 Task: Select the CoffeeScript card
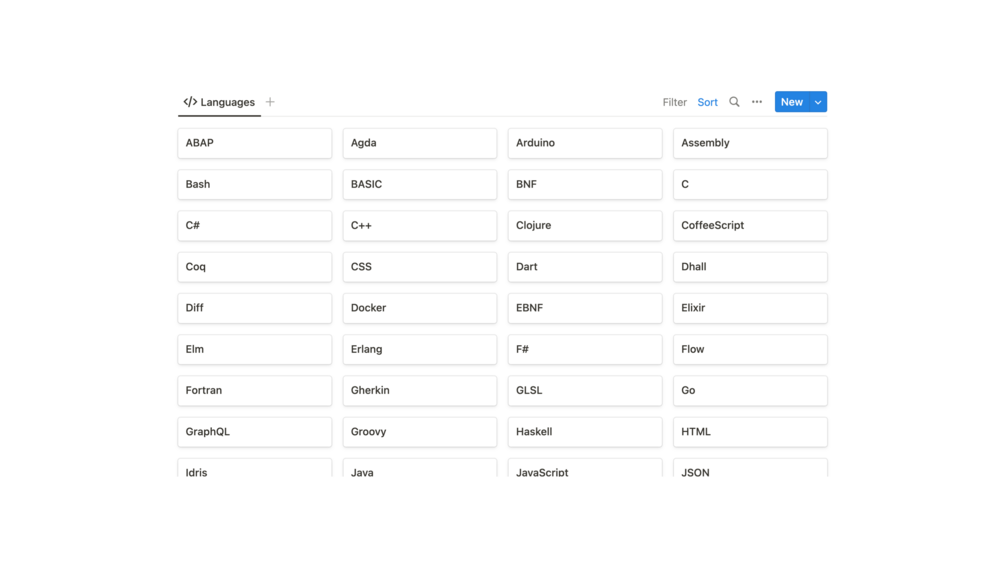point(749,226)
